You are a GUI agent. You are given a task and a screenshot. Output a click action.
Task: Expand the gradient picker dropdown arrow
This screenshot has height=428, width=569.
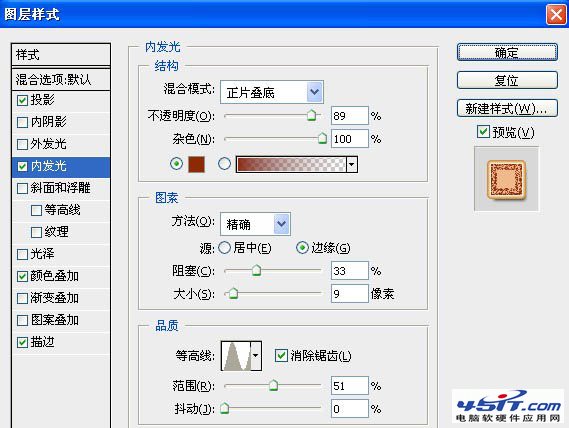coord(352,164)
